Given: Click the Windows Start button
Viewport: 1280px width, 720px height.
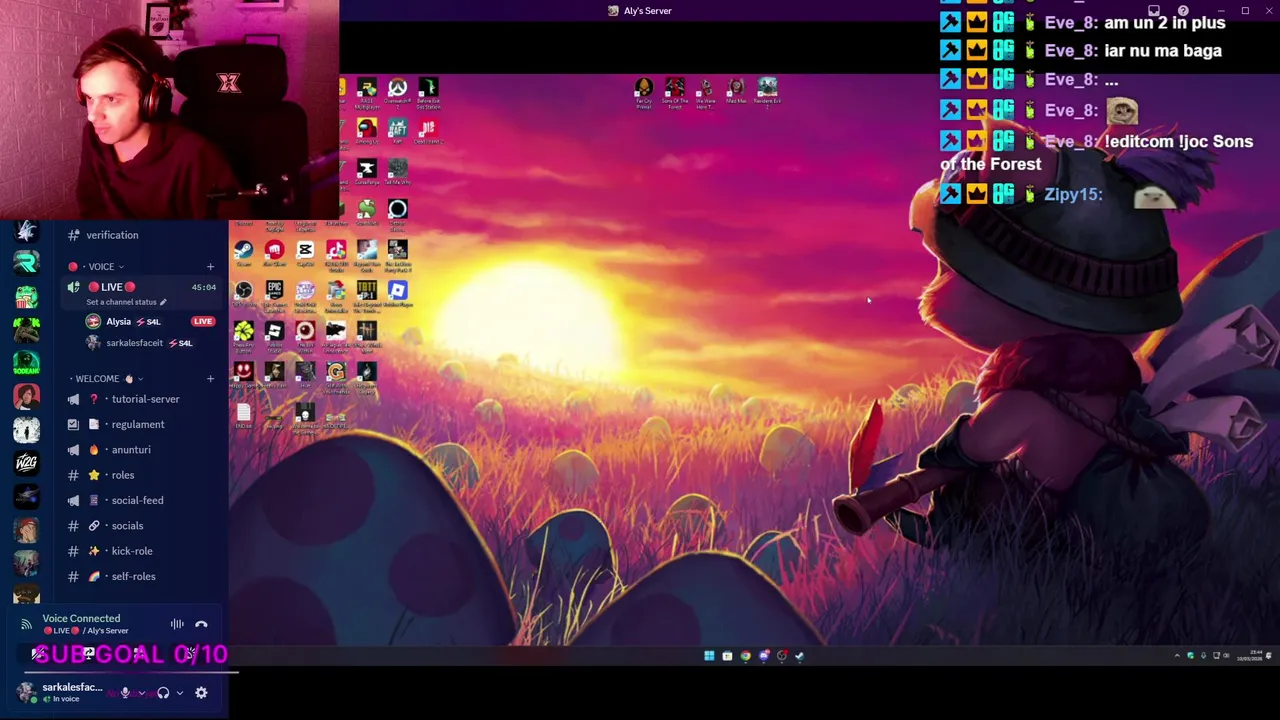Looking at the screenshot, I should click(x=709, y=655).
